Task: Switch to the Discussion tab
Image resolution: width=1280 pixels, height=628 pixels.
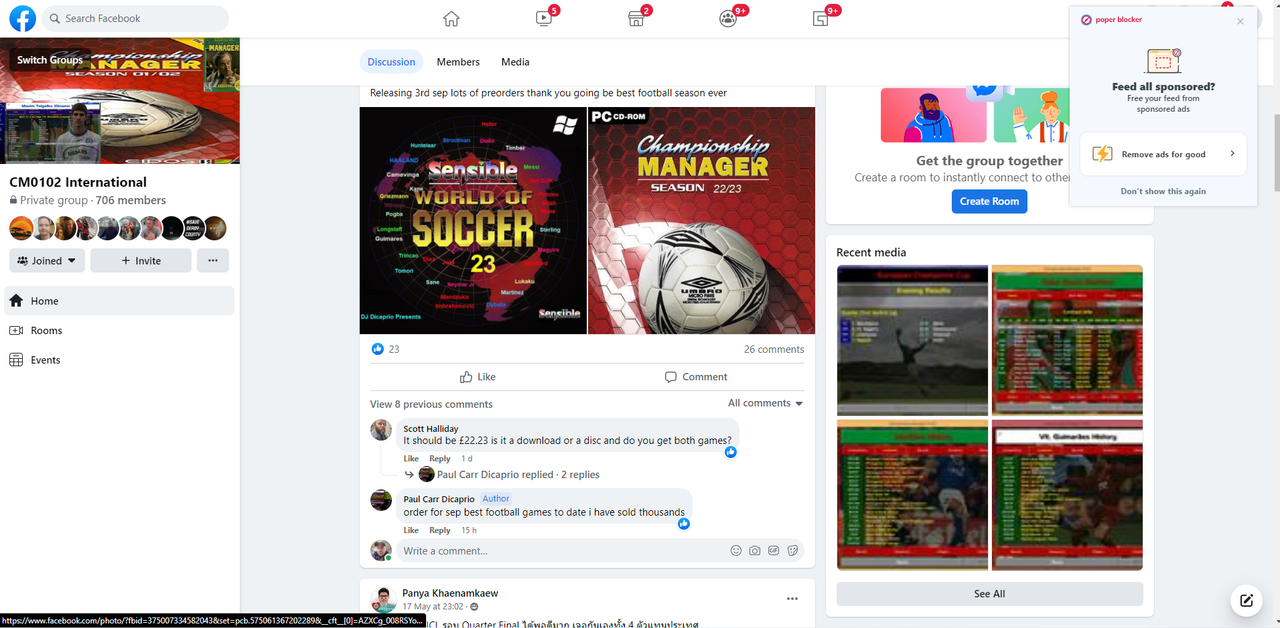Action: click(x=391, y=62)
